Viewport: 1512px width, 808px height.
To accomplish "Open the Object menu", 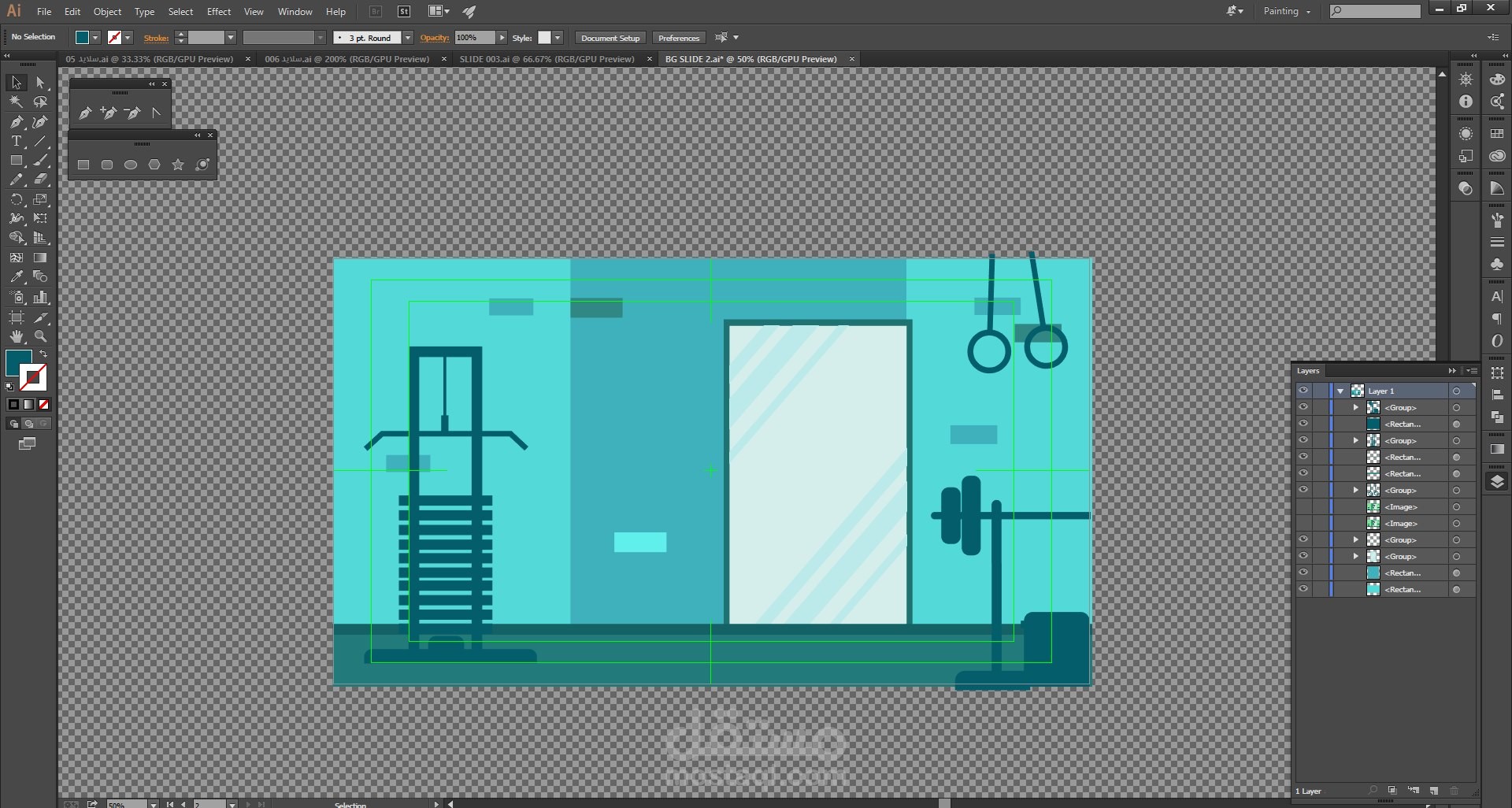I will pyautogui.click(x=107, y=12).
